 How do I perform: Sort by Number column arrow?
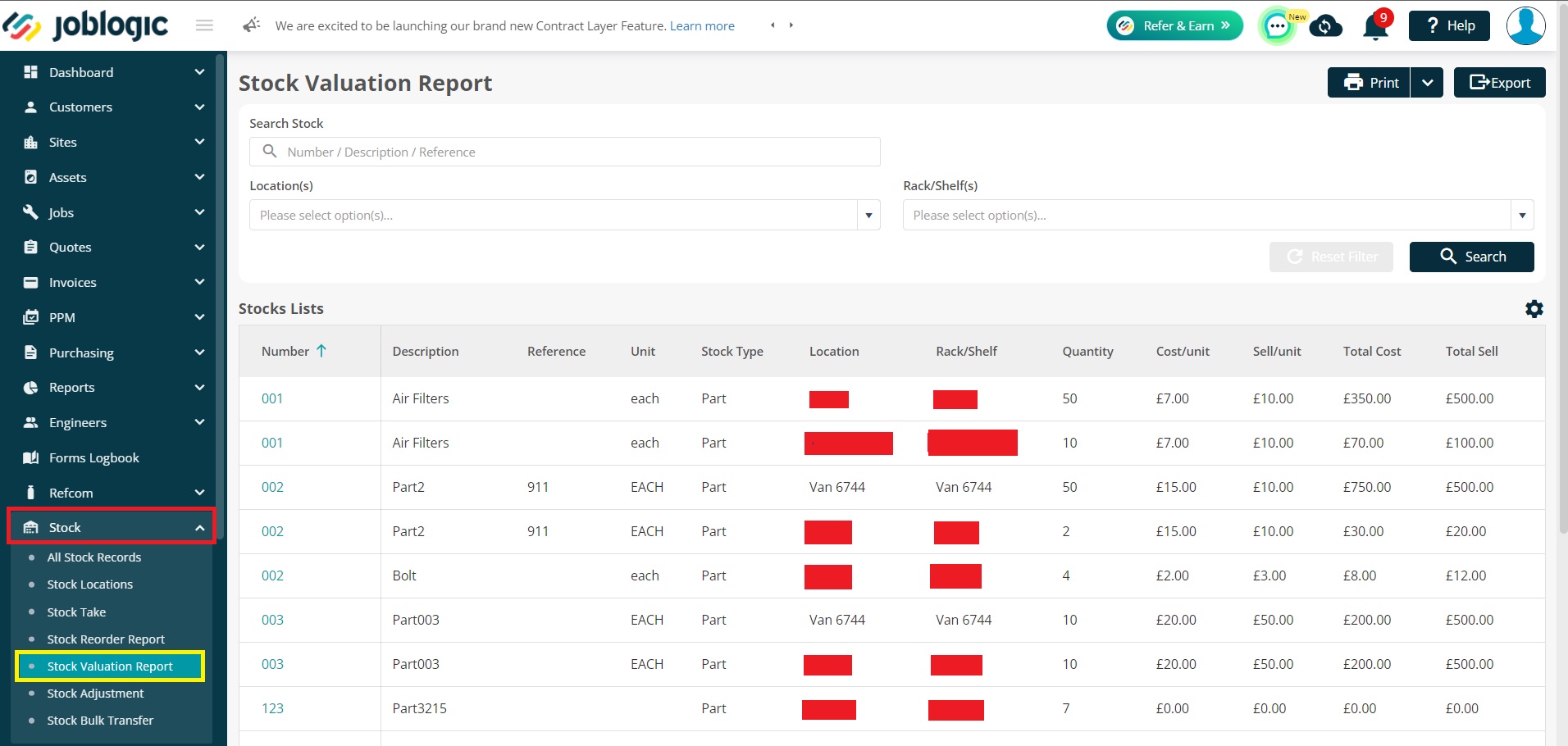321,351
